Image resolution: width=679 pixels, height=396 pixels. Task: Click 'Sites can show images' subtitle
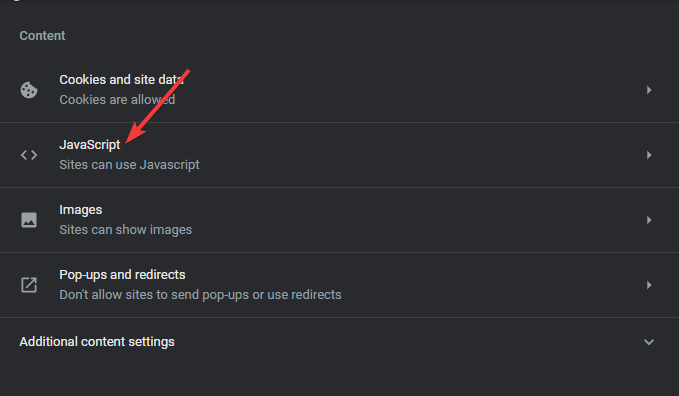(126, 230)
